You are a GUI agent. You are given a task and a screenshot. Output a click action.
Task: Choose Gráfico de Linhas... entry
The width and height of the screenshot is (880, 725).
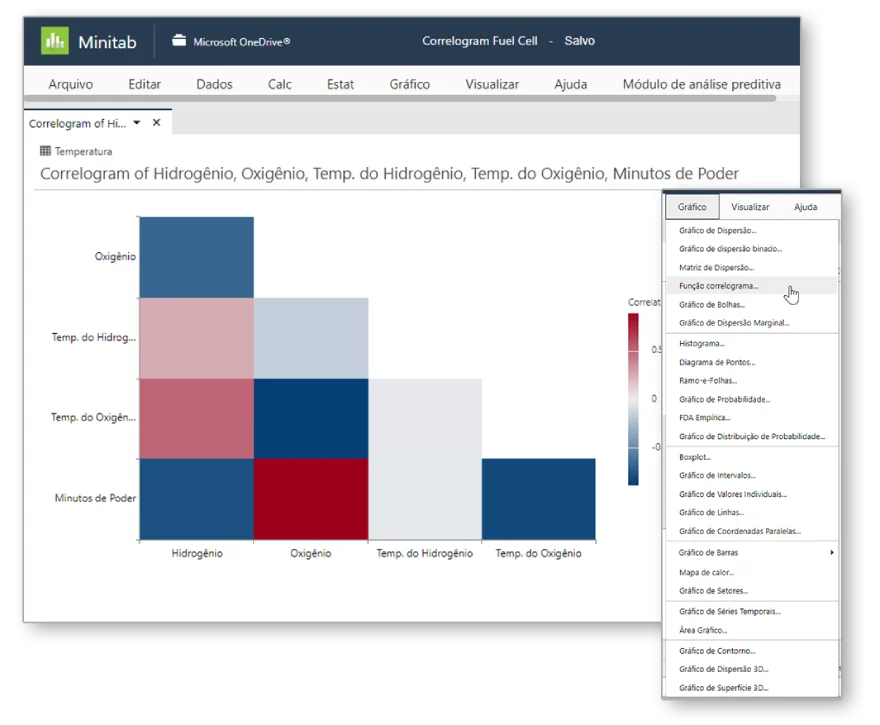point(751,512)
